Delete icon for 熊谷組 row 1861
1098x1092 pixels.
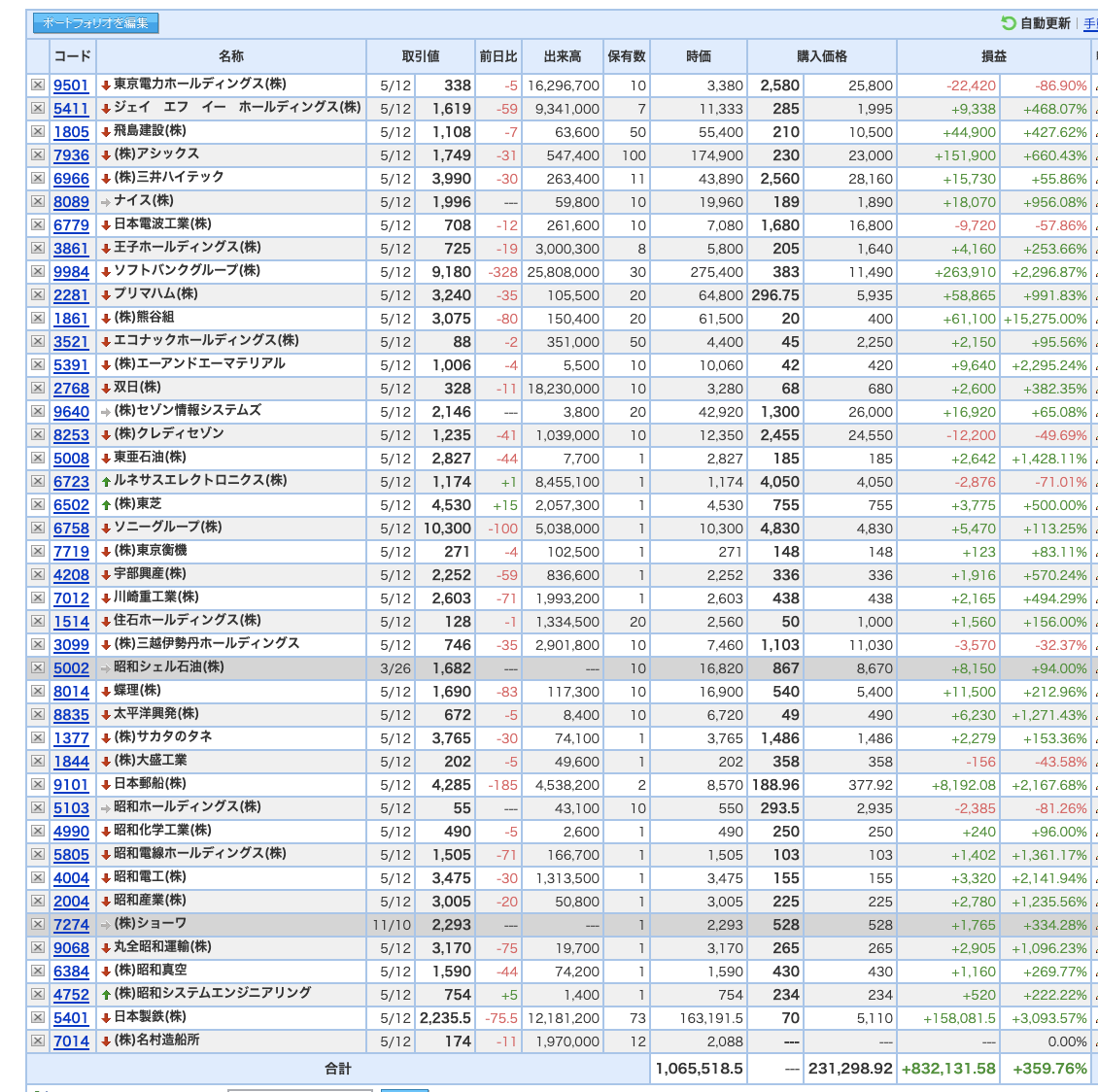pos(38,319)
